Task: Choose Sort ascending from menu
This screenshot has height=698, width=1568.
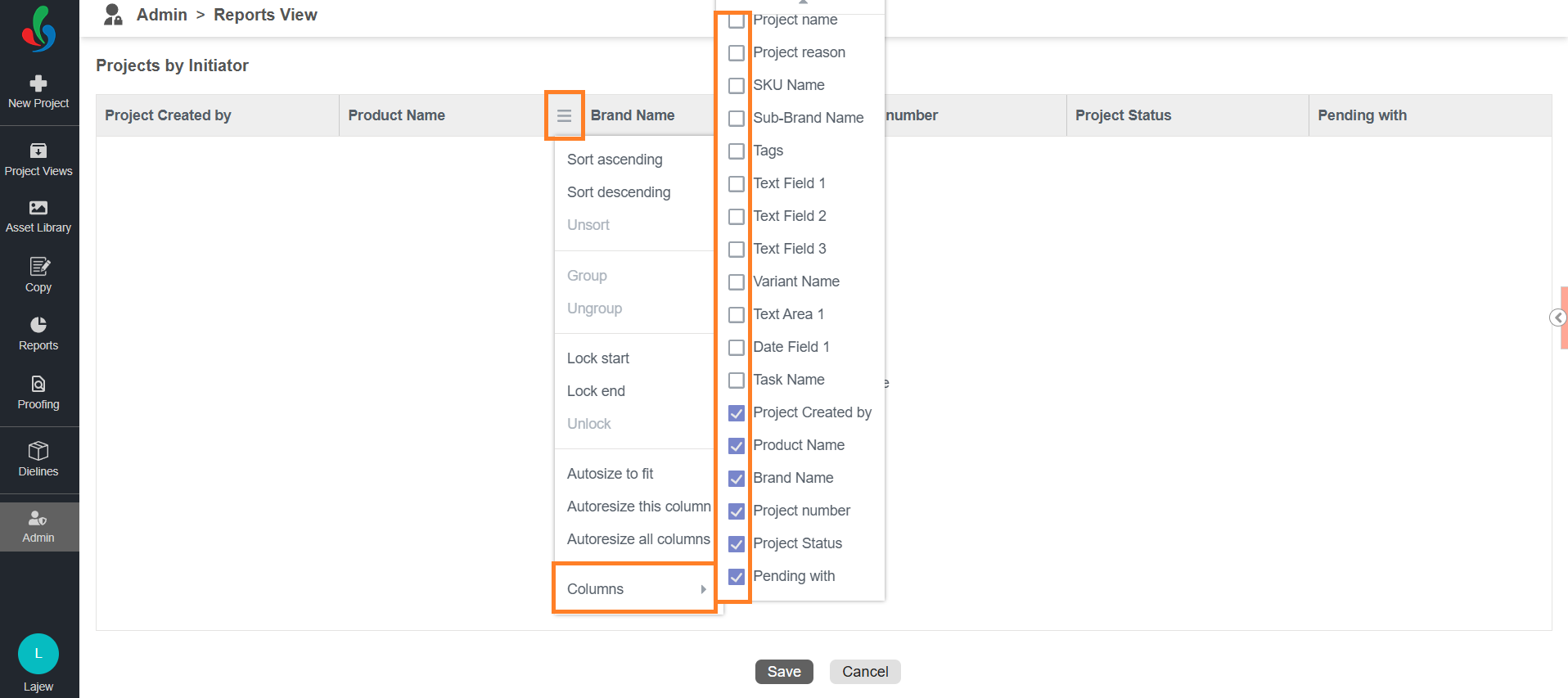Action: (615, 160)
